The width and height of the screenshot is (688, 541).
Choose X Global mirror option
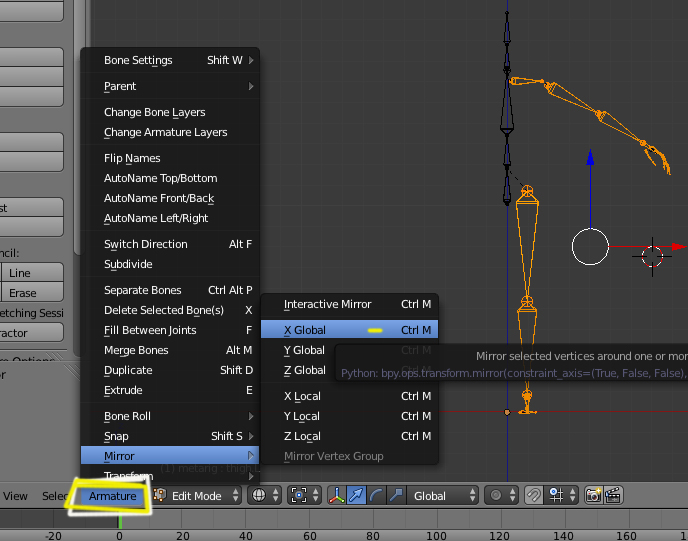coord(349,330)
